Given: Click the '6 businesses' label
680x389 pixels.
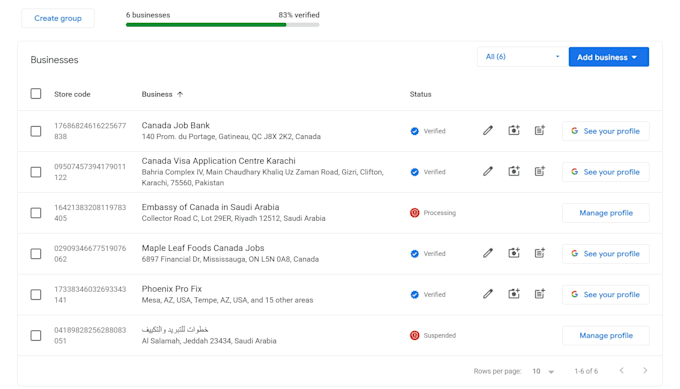Looking at the screenshot, I should coord(148,15).
